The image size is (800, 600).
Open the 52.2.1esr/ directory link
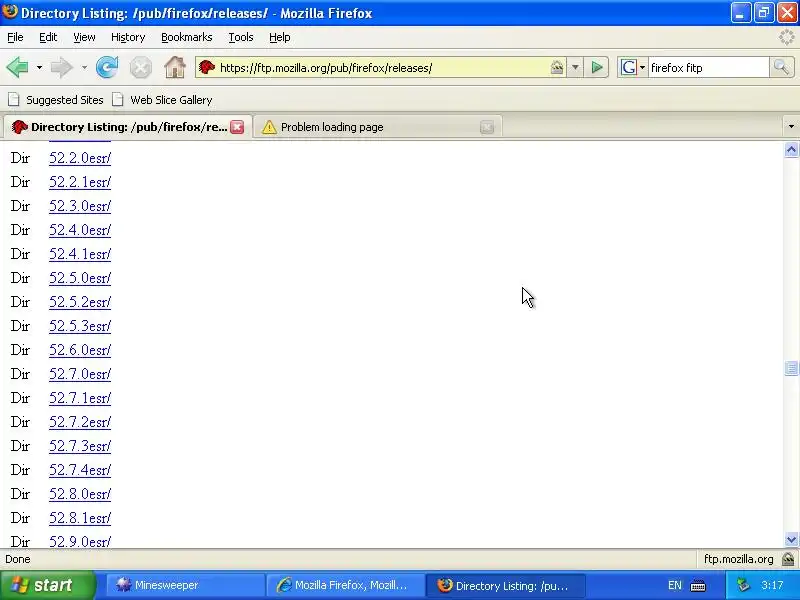pyautogui.click(x=80, y=182)
